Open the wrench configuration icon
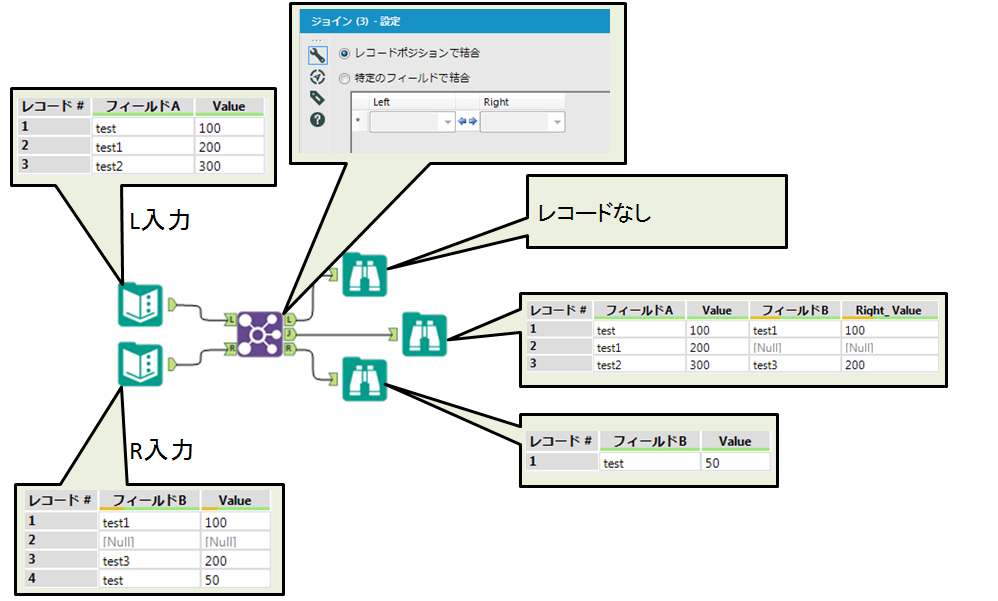This screenshot has height=601, width=998. pyautogui.click(x=318, y=54)
